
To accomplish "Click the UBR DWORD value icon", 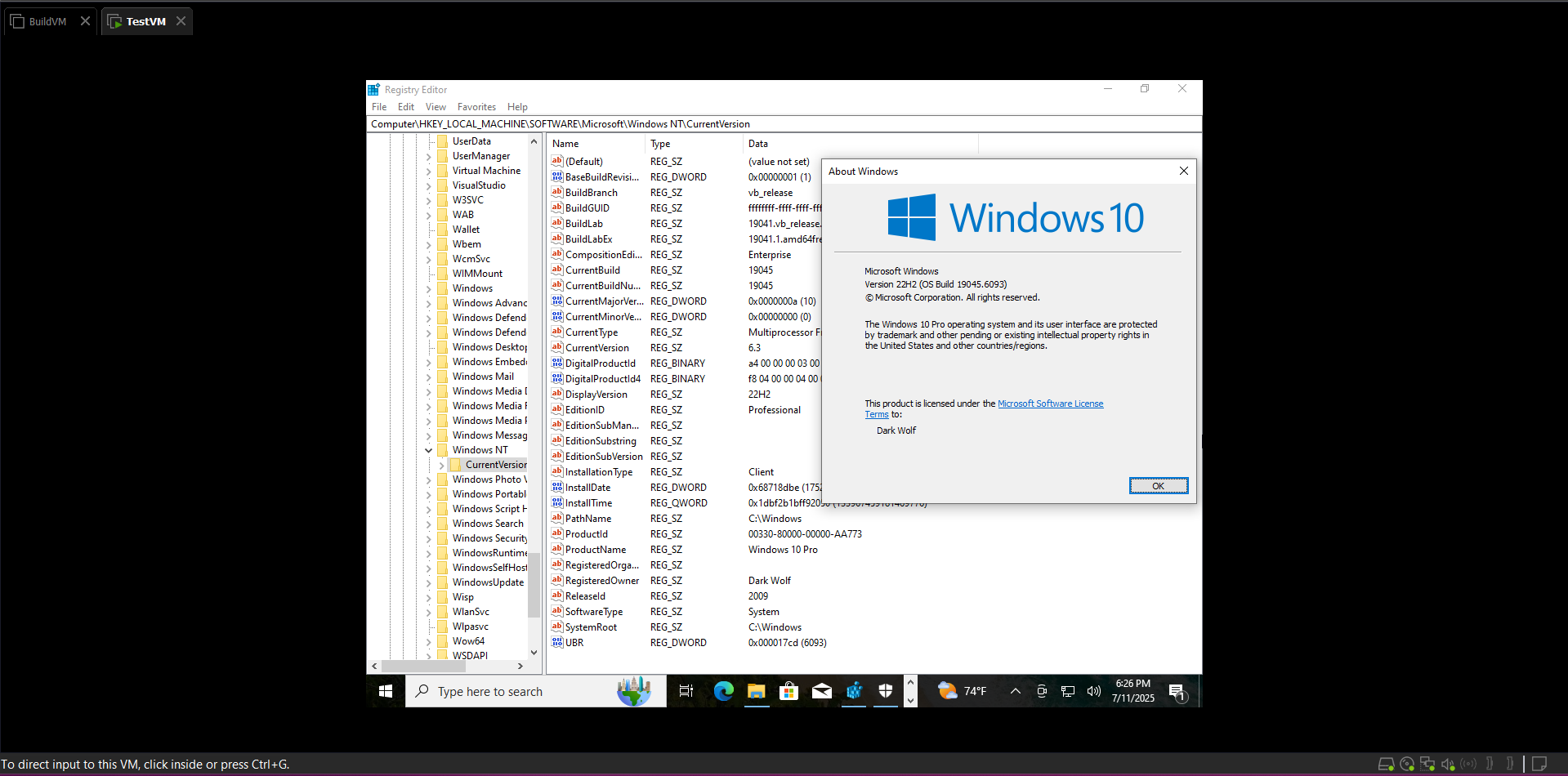I will coord(557,642).
